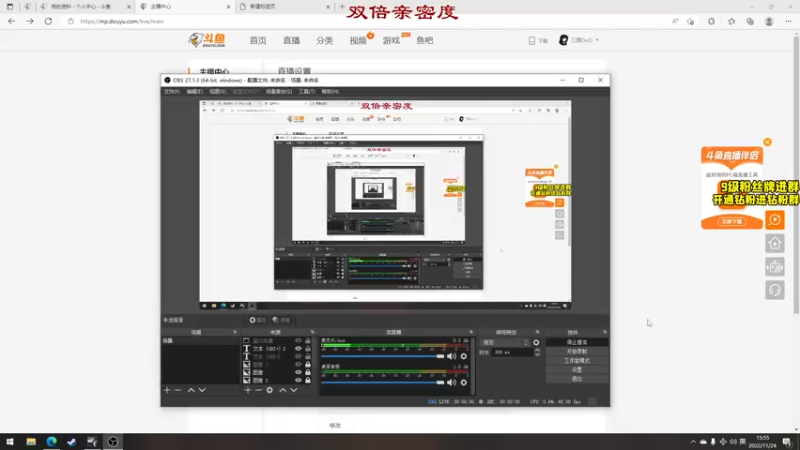Screen dimensions: 800x450
Task: Click Exit button in OBS Controls
Action: pyautogui.click(x=577, y=379)
